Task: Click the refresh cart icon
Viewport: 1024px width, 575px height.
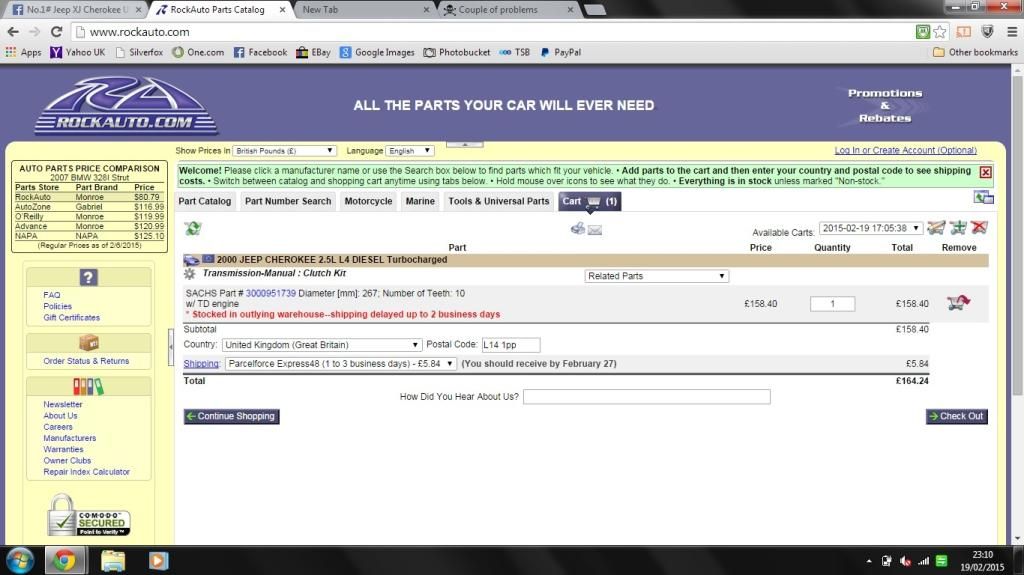Action: click(x=193, y=228)
